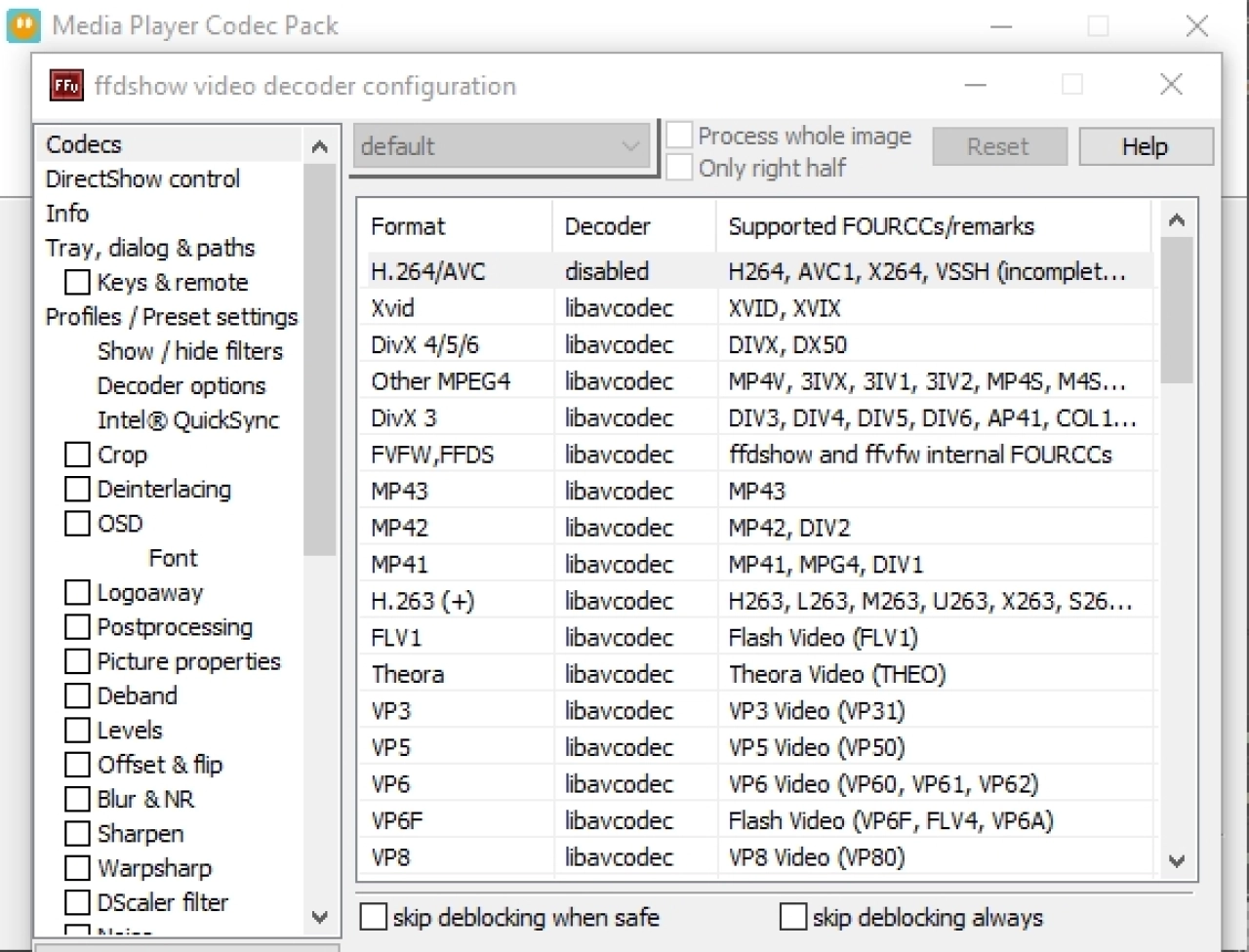1249x952 pixels.
Task: Click the Format column header
Action: 455,226
